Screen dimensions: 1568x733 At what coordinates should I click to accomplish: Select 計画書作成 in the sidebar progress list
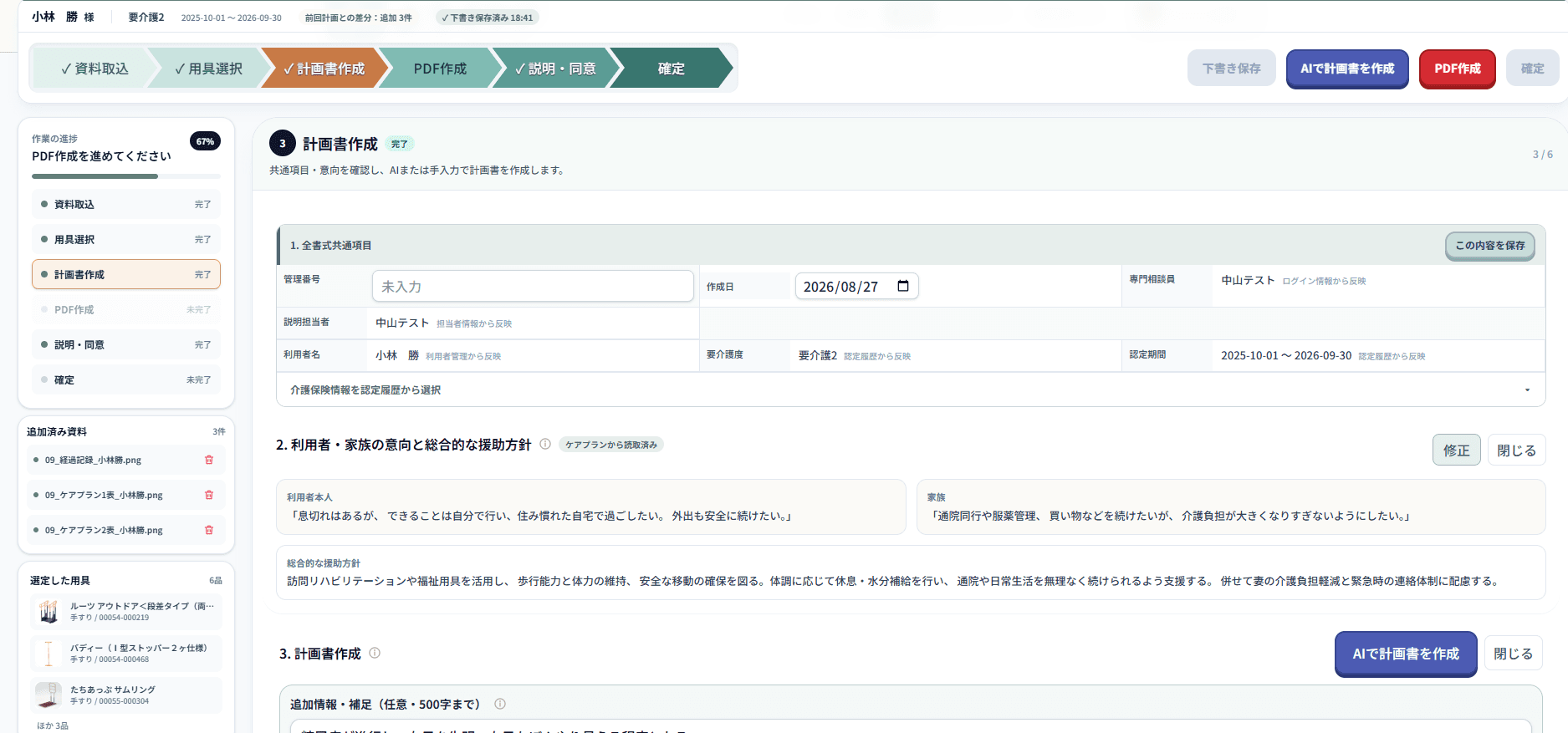[126, 274]
